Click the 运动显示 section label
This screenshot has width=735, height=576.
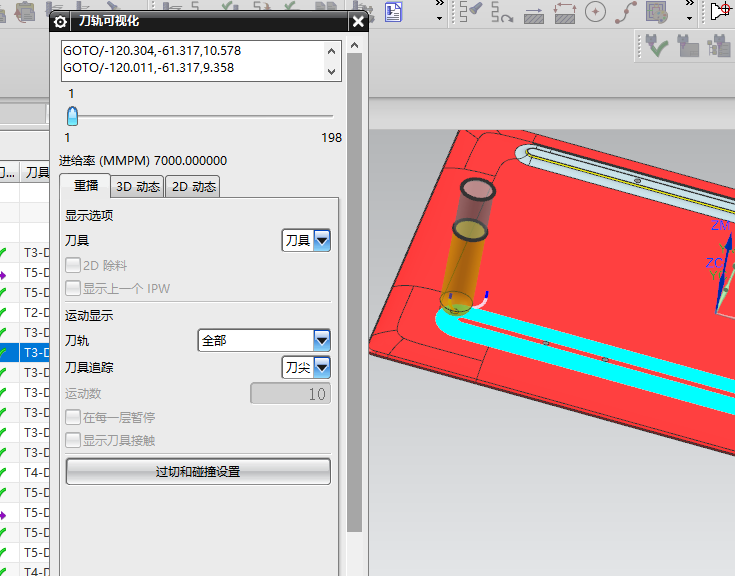point(89,315)
